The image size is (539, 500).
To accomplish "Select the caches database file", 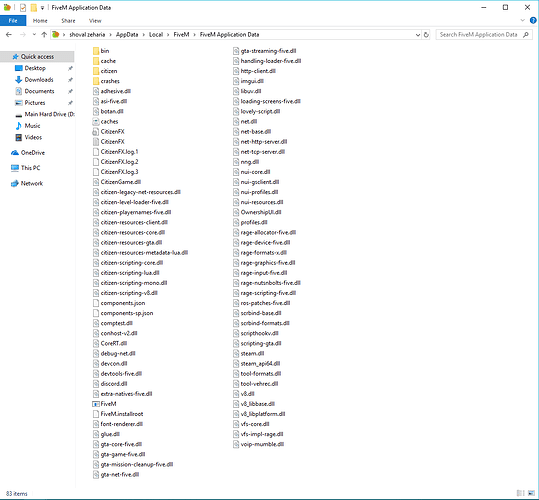I will point(106,121).
